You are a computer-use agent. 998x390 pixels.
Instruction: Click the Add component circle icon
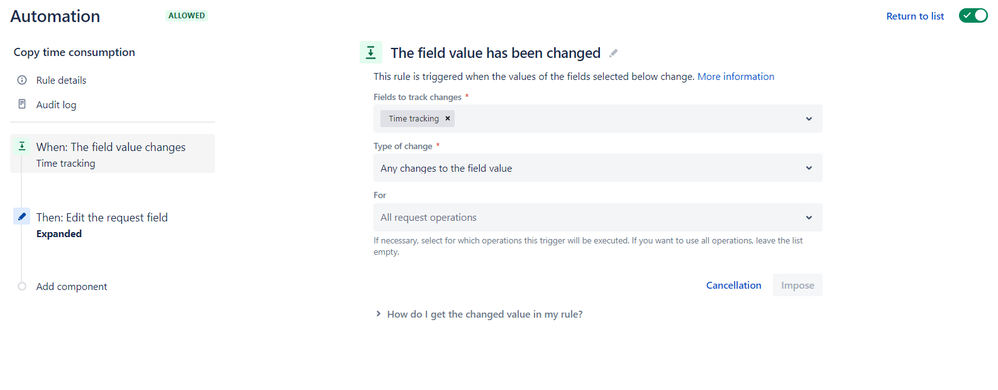[22, 286]
